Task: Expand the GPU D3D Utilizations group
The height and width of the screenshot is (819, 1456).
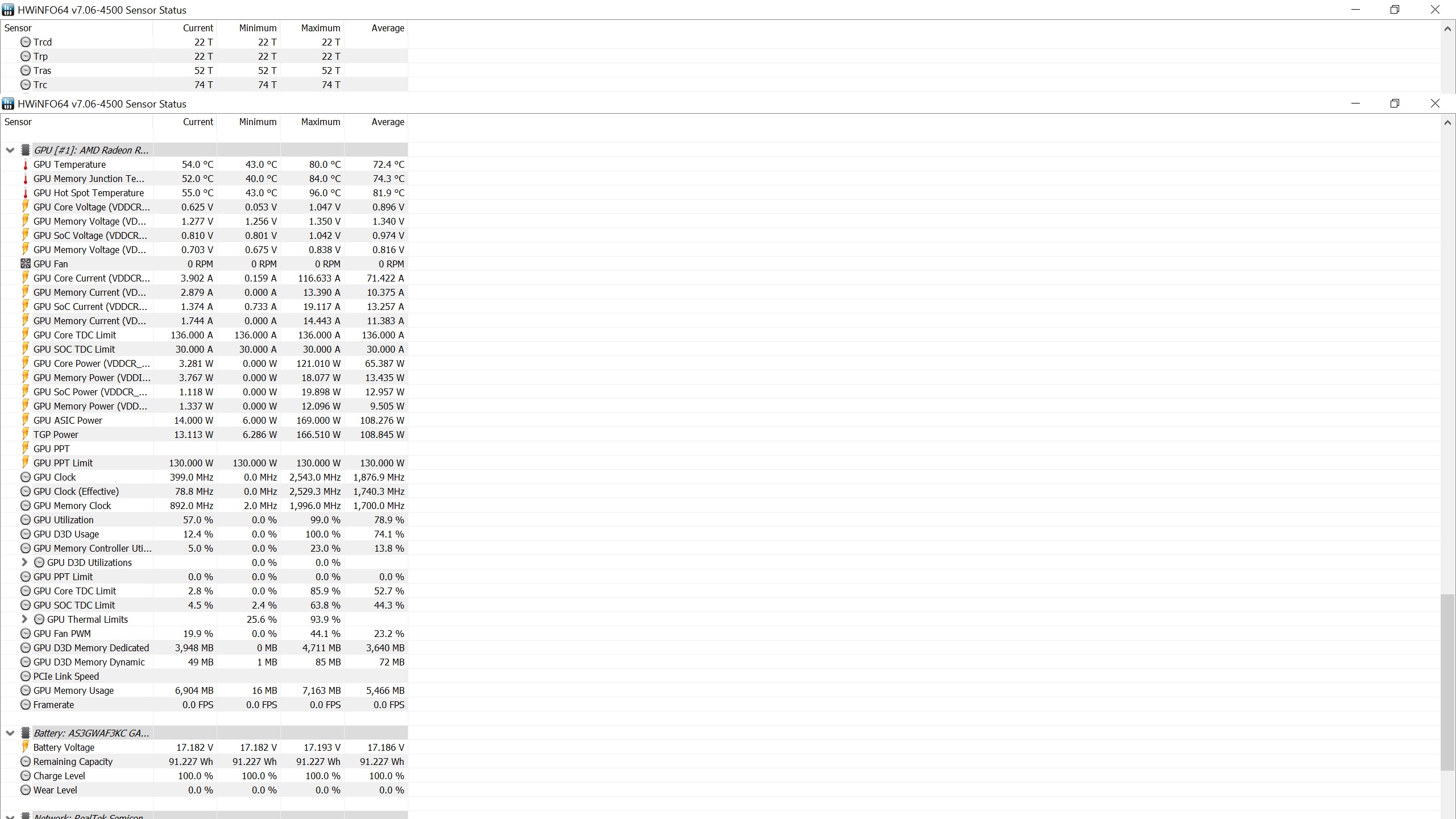Action: point(24,562)
